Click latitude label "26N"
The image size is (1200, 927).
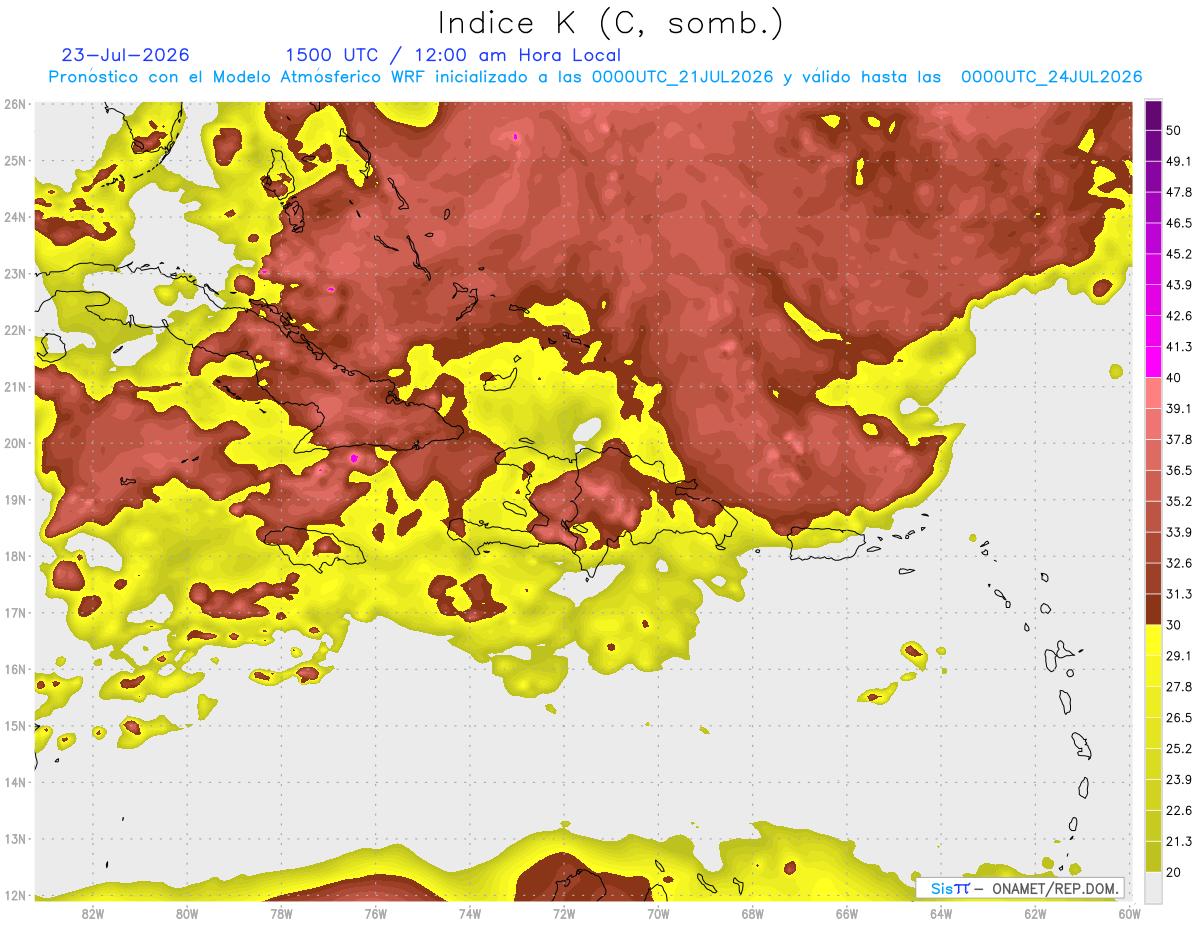pos(15,103)
